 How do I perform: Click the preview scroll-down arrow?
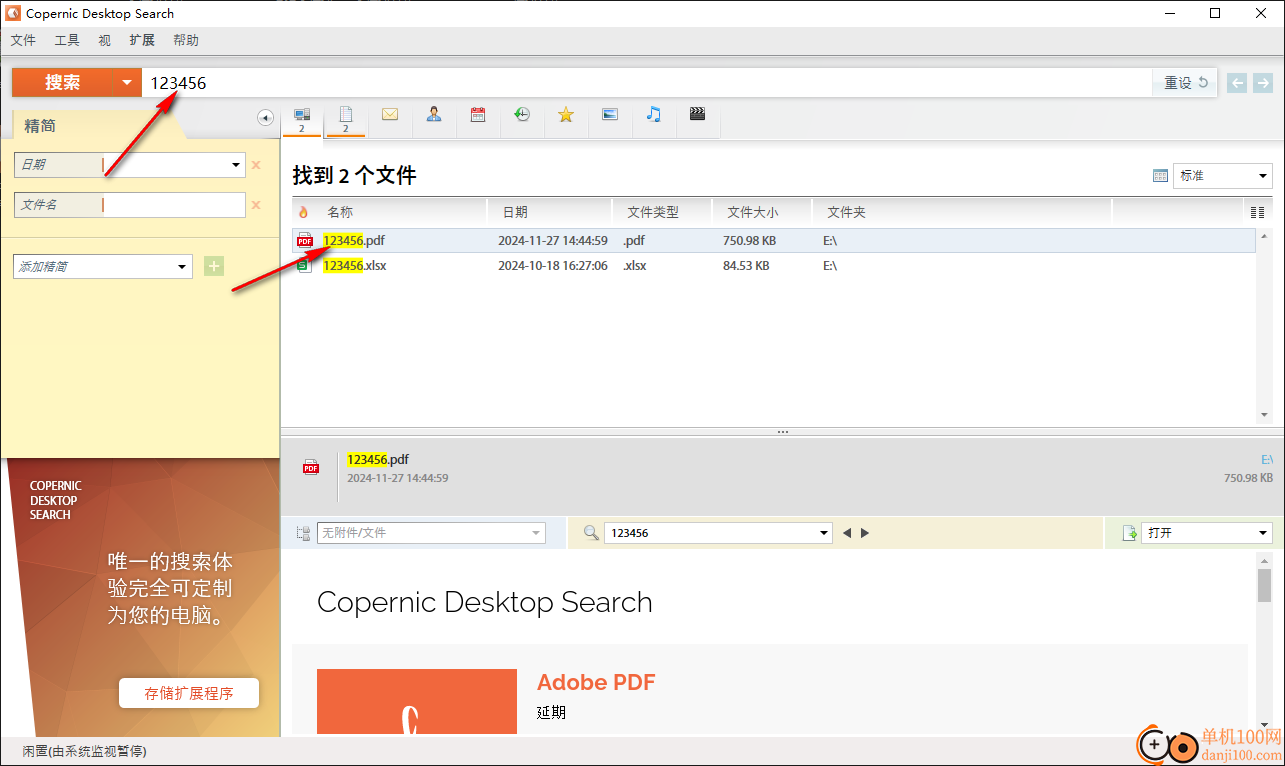(x=1264, y=725)
